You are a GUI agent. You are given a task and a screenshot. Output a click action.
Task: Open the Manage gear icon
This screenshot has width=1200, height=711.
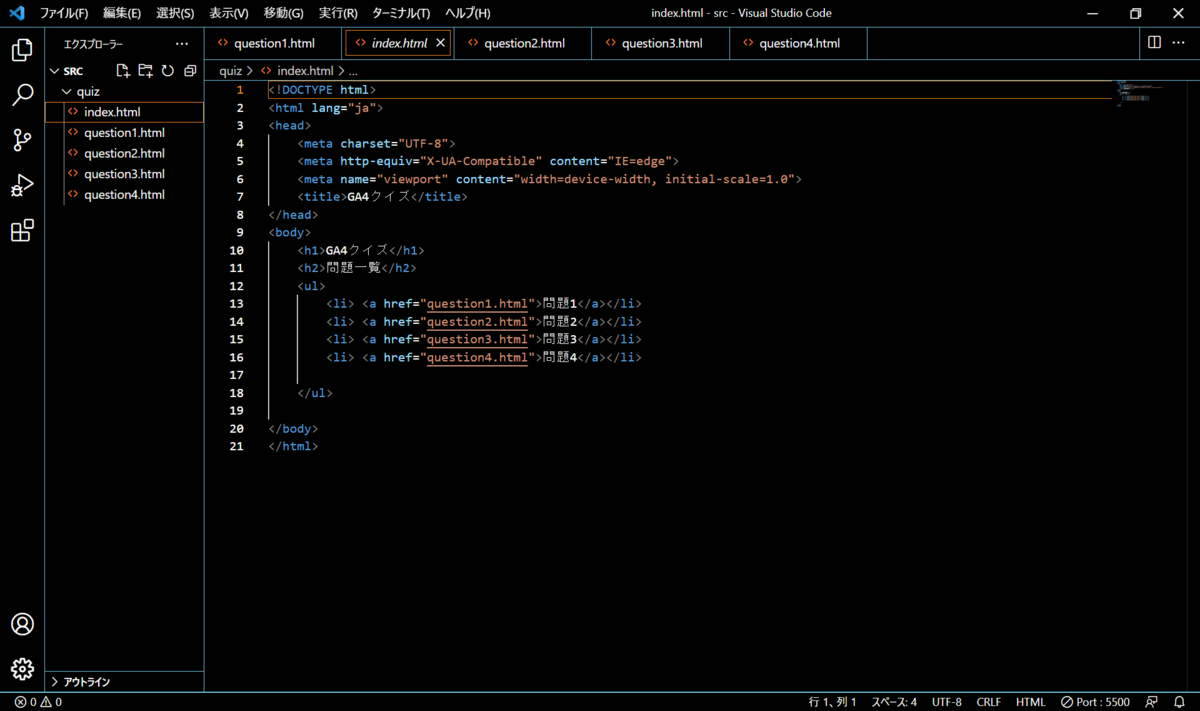tap(22, 669)
